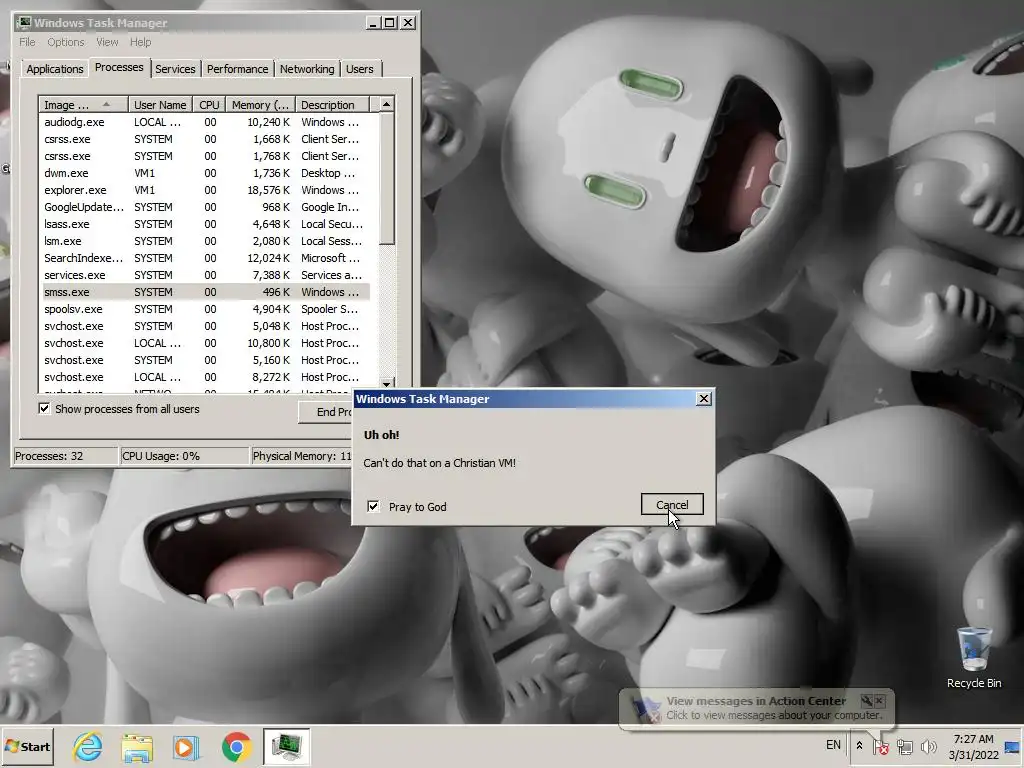This screenshot has height=768, width=1024.
Task: Click the process list scroll down arrow
Action: tap(387, 383)
